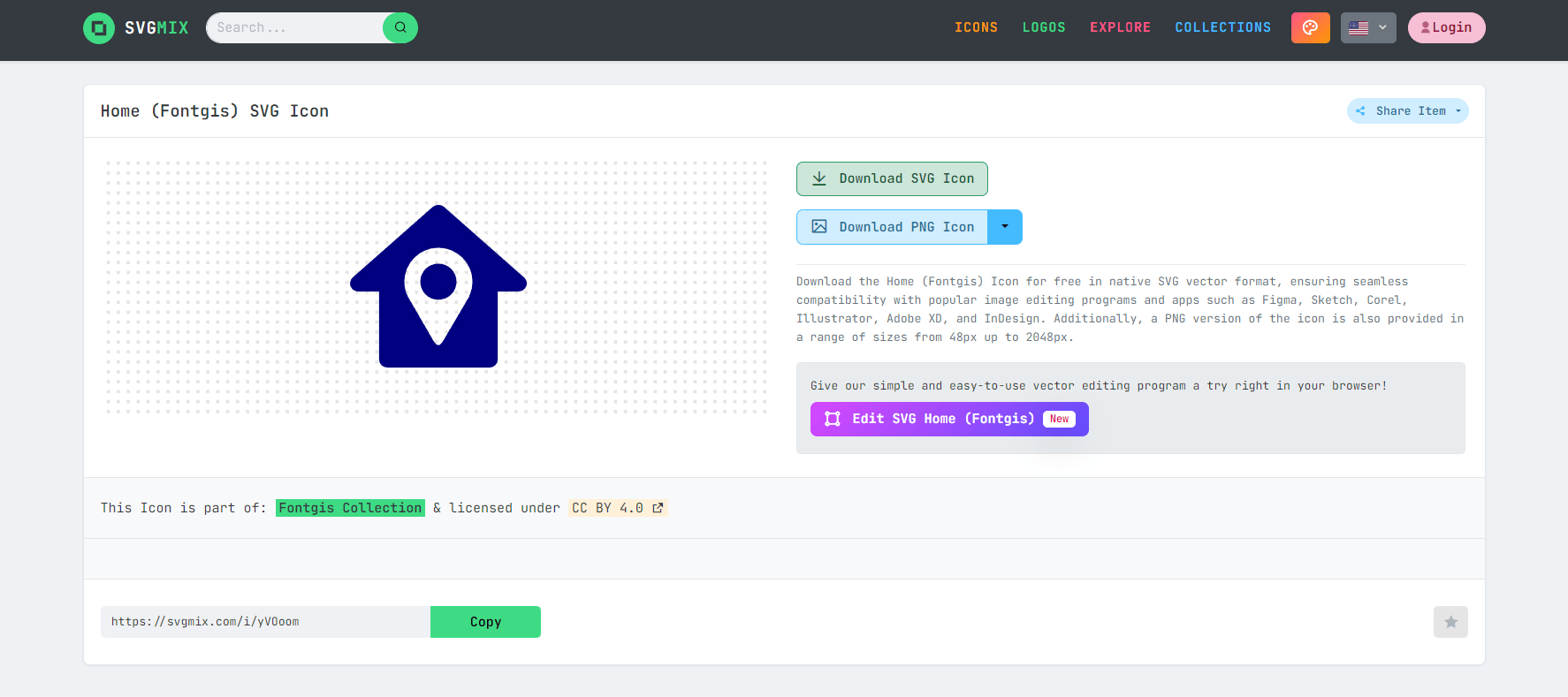Image resolution: width=1568 pixels, height=697 pixels.
Task: Expand the Share Item caret menu
Action: pyautogui.click(x=1458, y=111)
